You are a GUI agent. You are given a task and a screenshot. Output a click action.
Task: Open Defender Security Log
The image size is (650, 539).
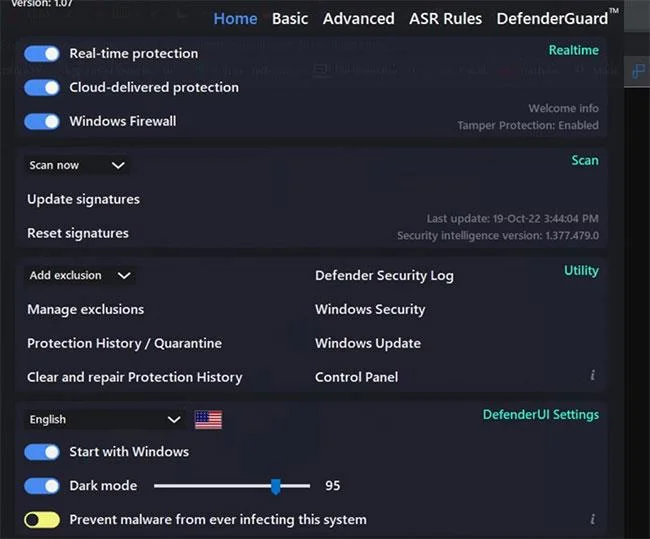click(384, 276)
